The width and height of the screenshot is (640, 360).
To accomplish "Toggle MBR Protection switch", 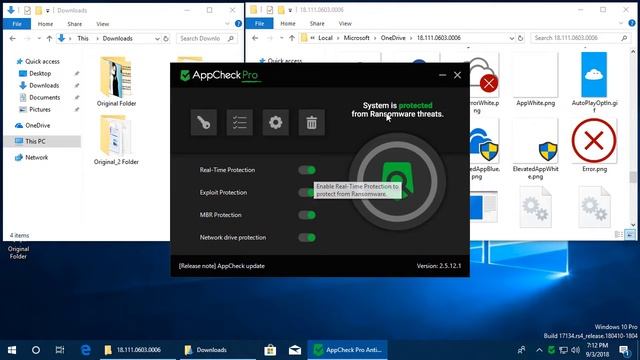I will click(307, 215).
